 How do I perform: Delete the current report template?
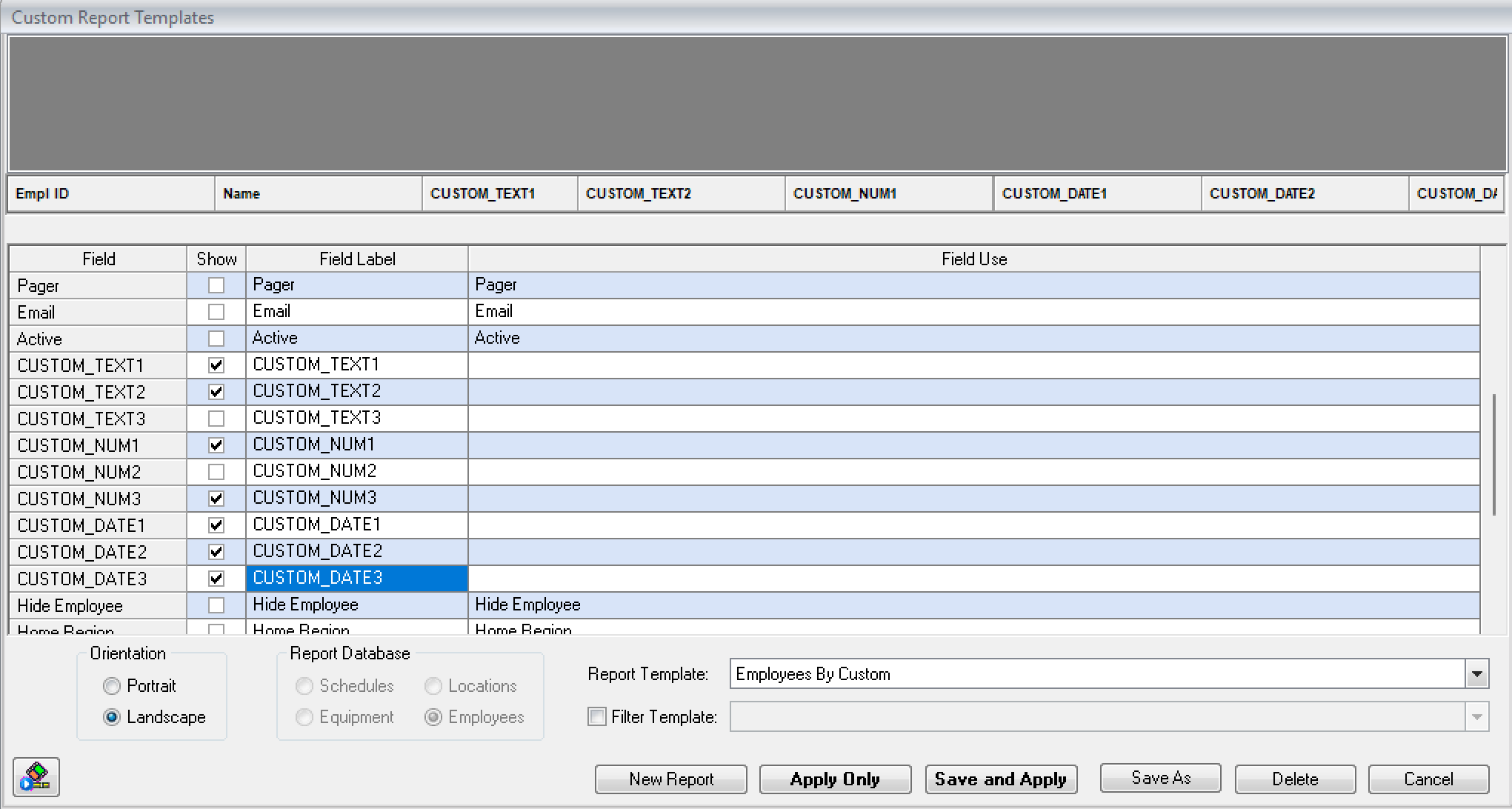tap(1295, 779)
